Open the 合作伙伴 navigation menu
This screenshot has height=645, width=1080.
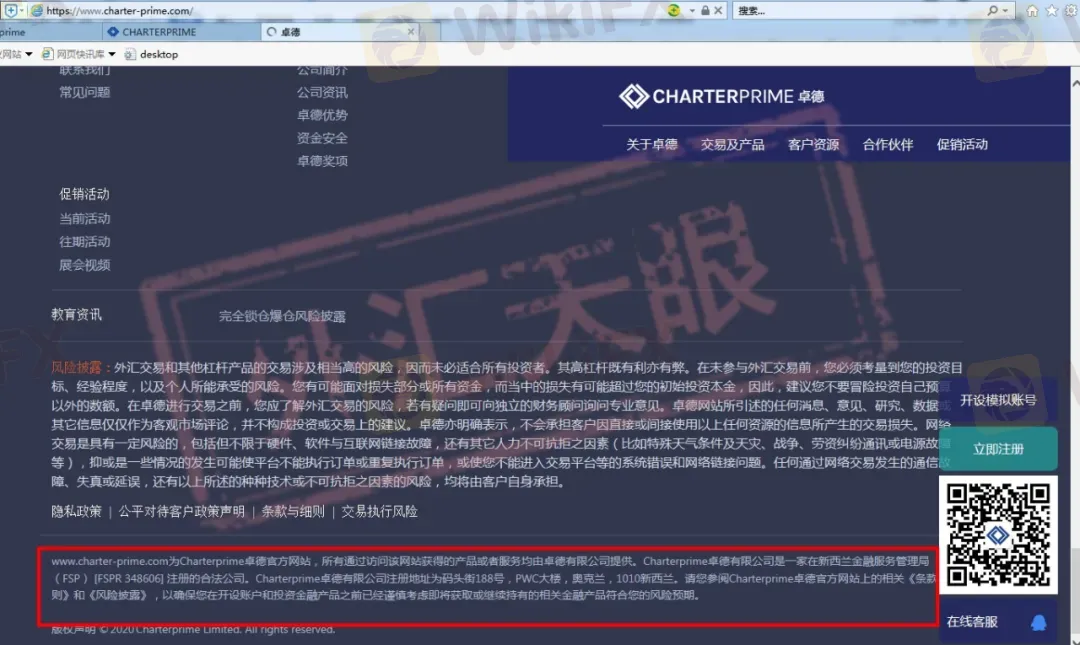[x=888, y=145]
